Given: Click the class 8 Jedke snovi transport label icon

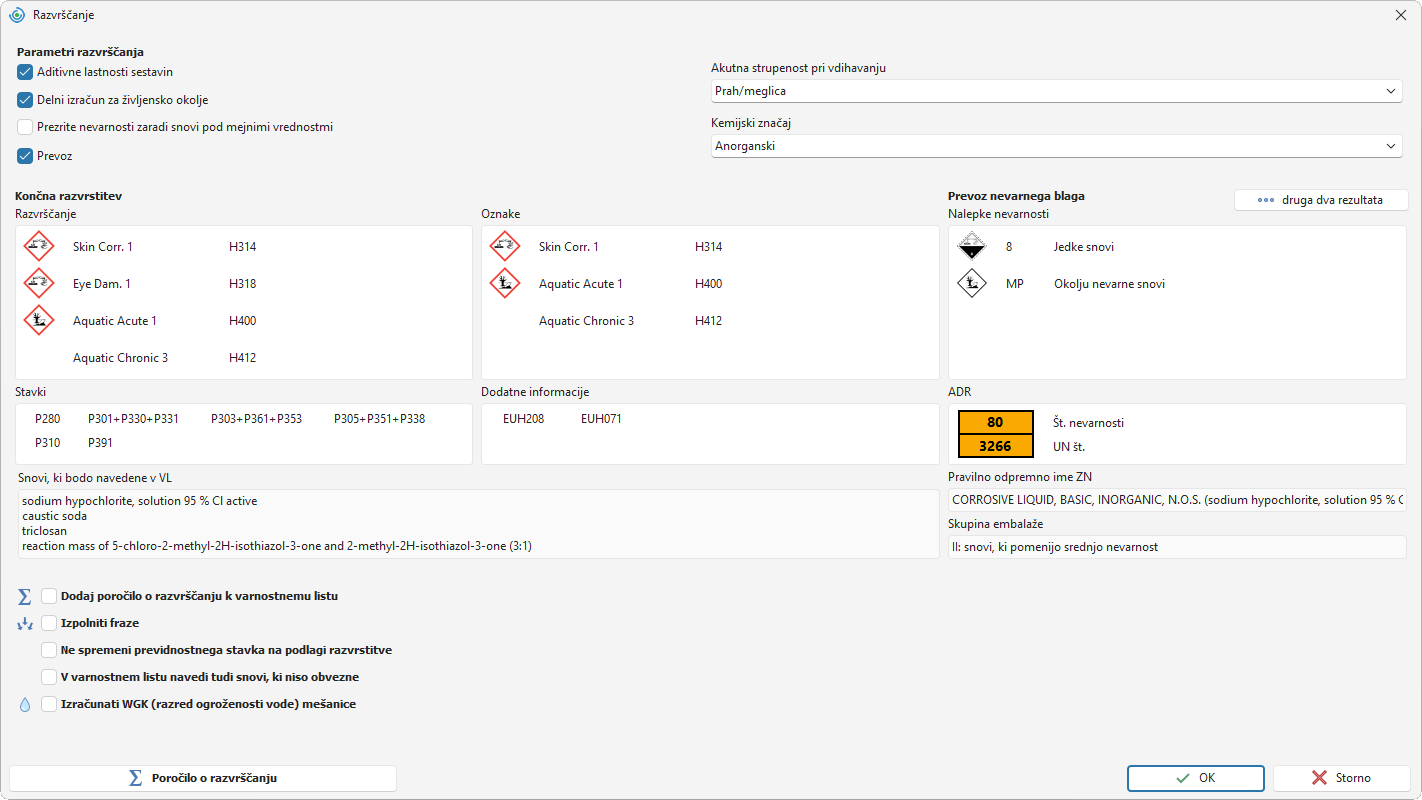Looking at the screenshot, I should point(972,246).
